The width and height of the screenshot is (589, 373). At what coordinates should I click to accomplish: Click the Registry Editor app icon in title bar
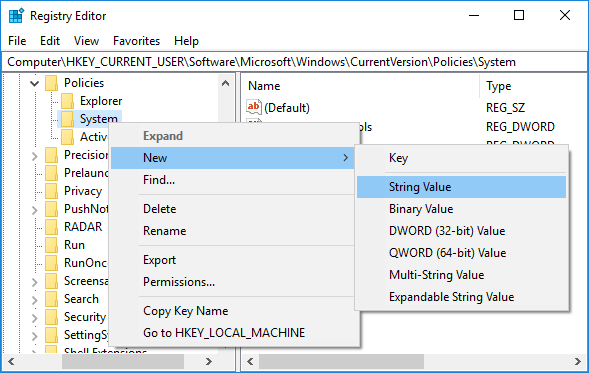pyautogui.click(x=16, y=16)
